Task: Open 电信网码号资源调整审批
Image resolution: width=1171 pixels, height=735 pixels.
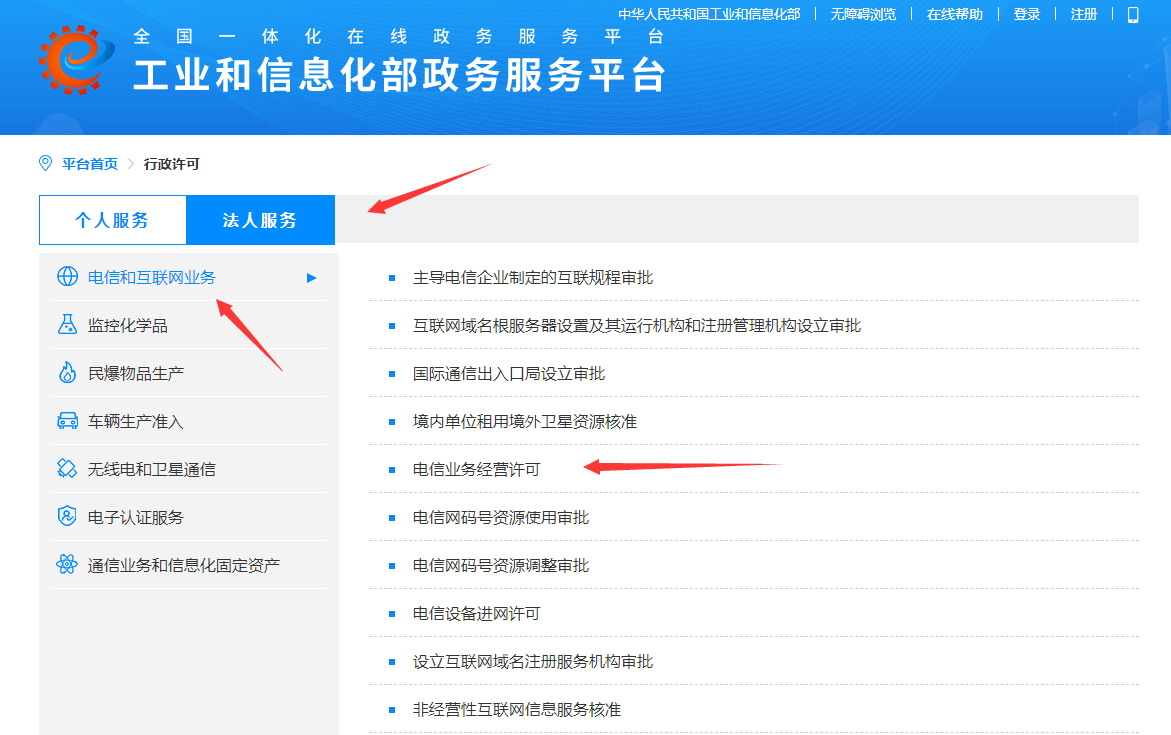Action: [501, 565]
